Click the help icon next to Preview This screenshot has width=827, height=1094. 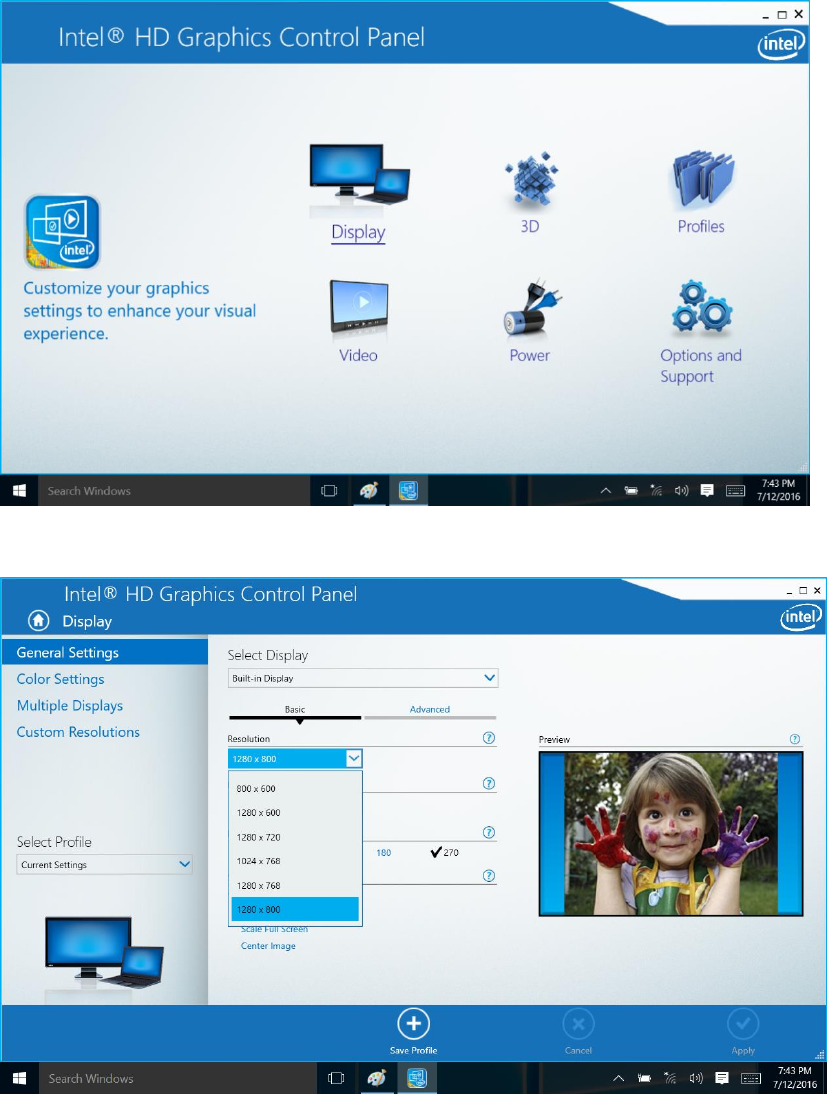click(795, 739)
